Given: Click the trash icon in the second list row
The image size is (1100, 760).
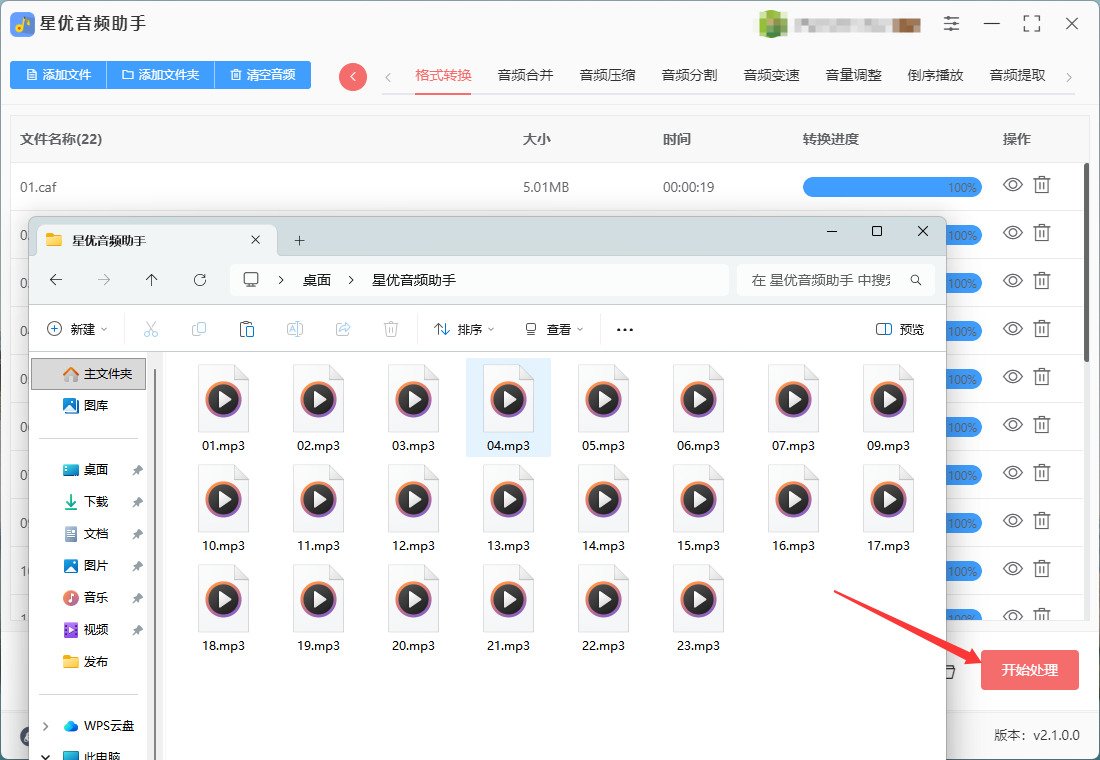Looking at the screenshot, I should (1042, 233).
